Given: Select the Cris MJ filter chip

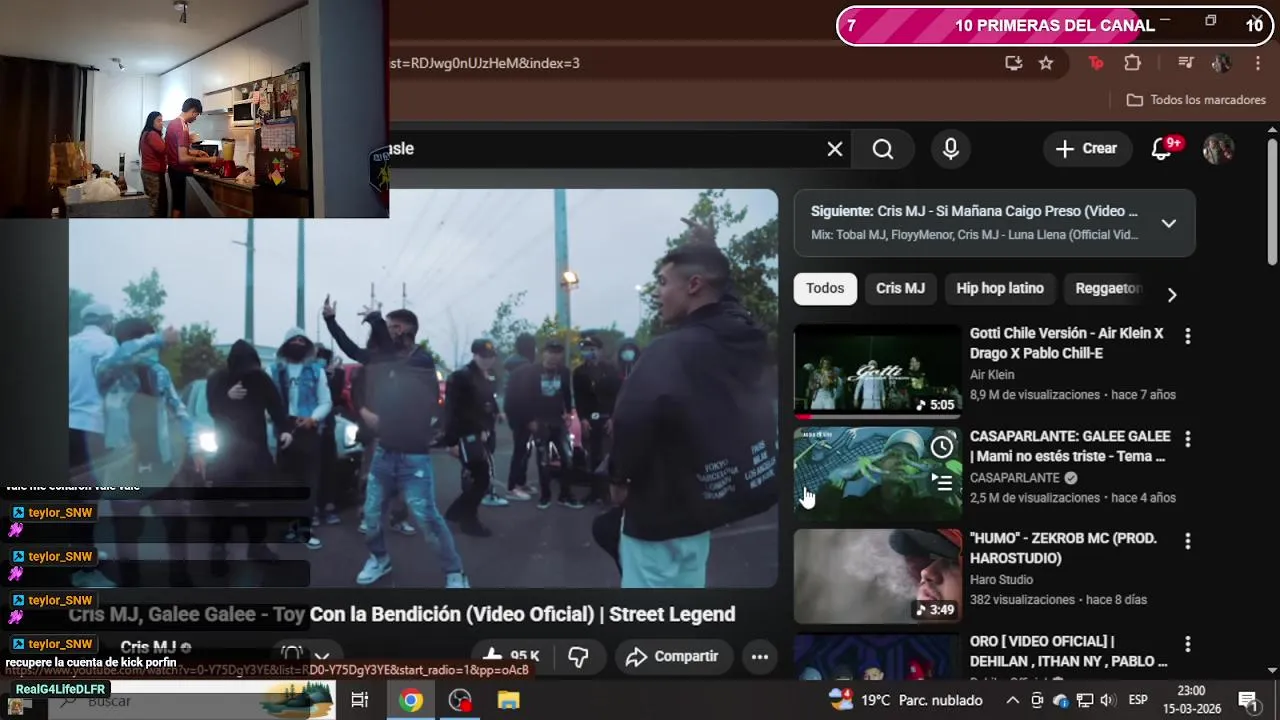Looking at the screenshot, I should (x=900, y=288).
